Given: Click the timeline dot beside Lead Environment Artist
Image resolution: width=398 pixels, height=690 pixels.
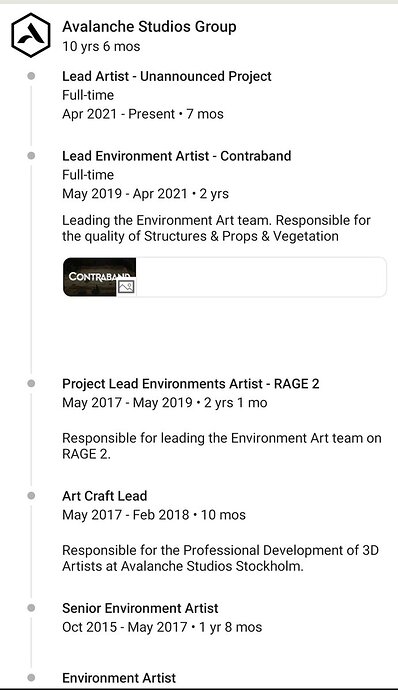Looking at the screenshot, I should point(31,156).
